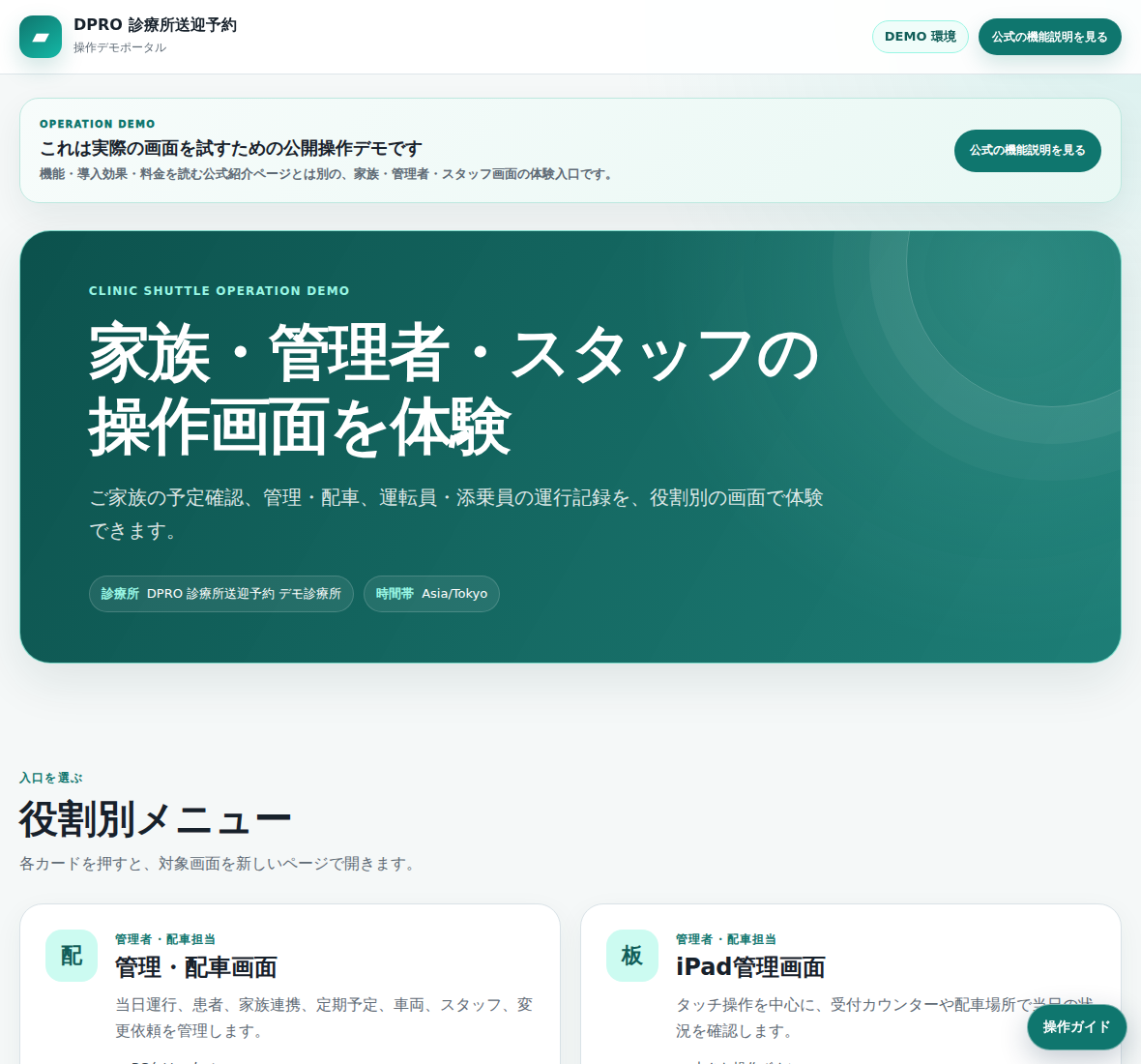Click the 時間帯 Asia/Tokyo chip
This screenshot has height=1064, width=1141.
pos(431,594)
